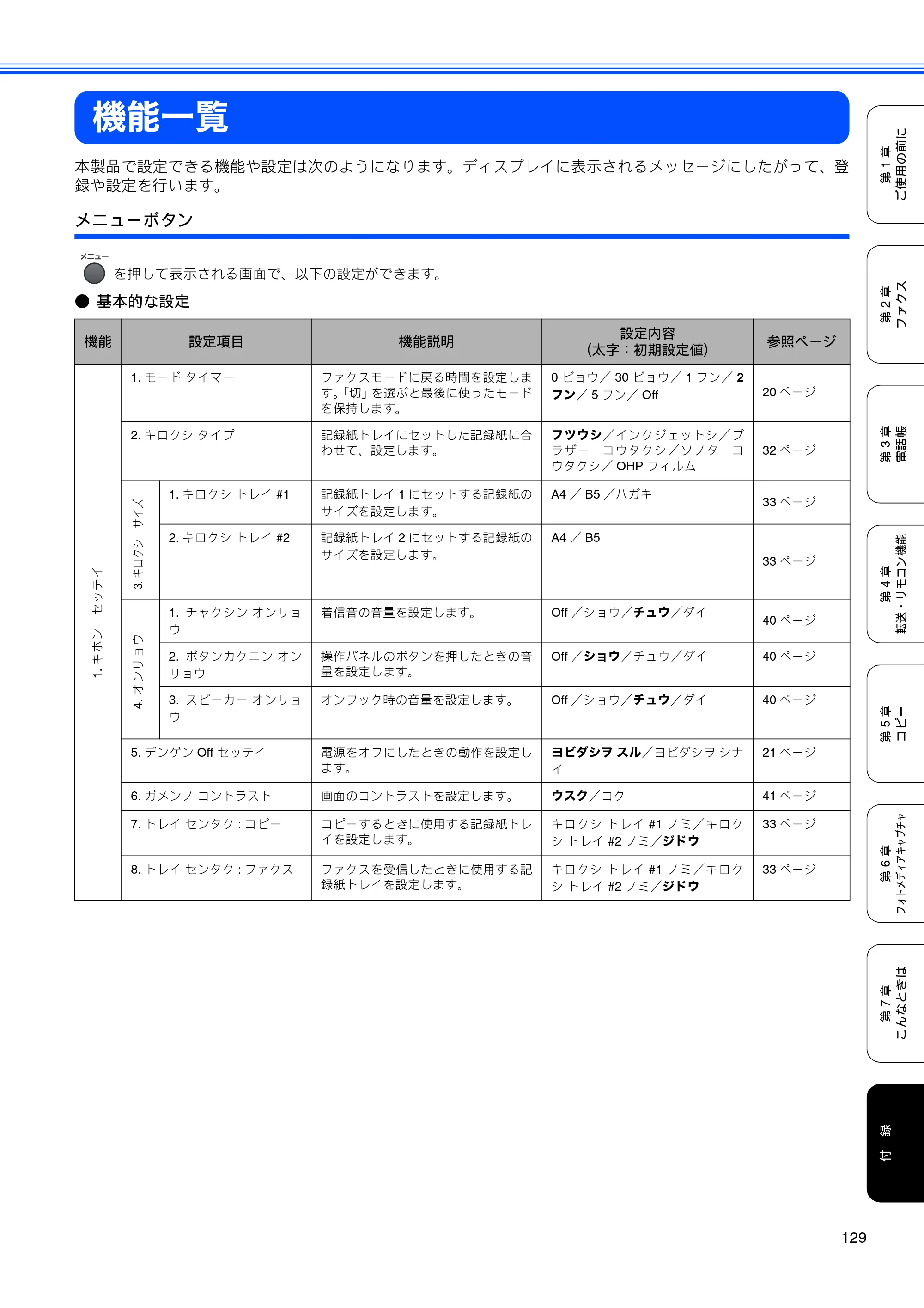Click the page number 129
The width and height of the screenshot is (924, 1308).
pyautogui.click(x=853, y=1238)
